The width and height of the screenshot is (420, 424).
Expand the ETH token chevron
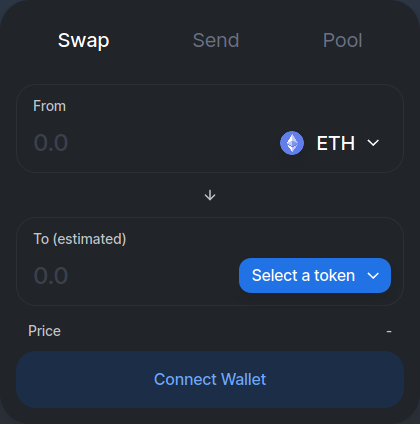(x=373, y=143)
